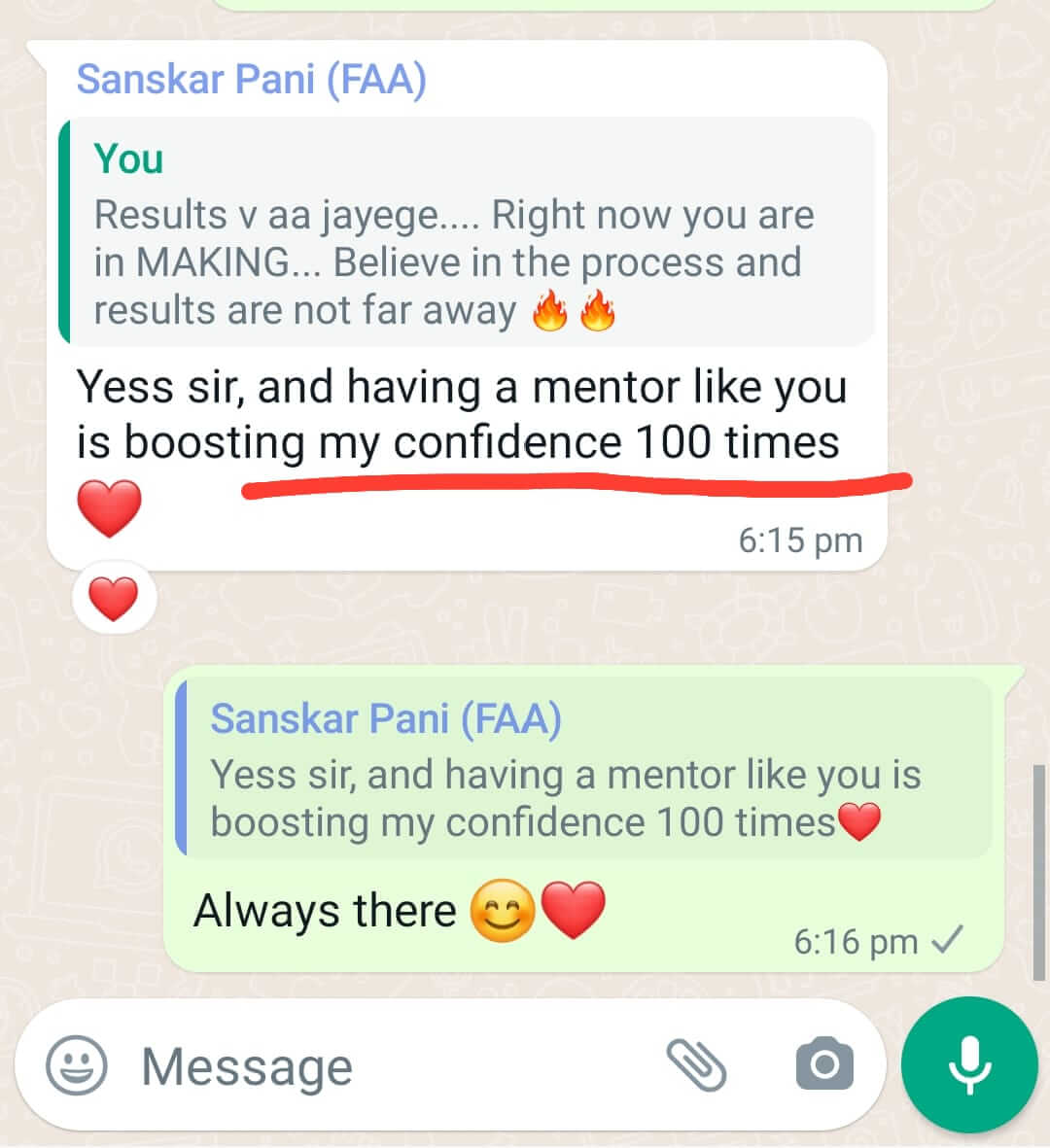Click the 6:16 pm timestamp on the sent message
1050x1148 pixels.
click(x=856, y=942)
